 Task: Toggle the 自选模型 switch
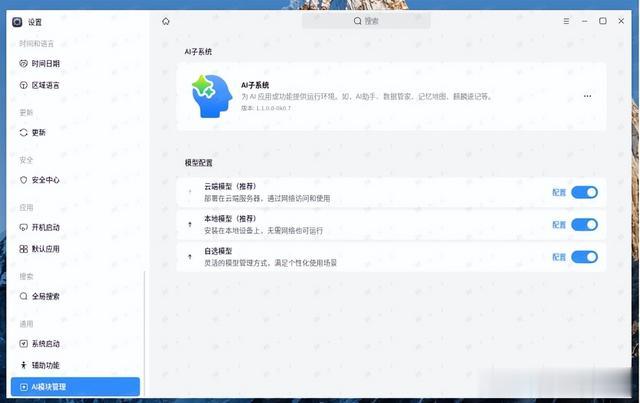pos(584,257)
